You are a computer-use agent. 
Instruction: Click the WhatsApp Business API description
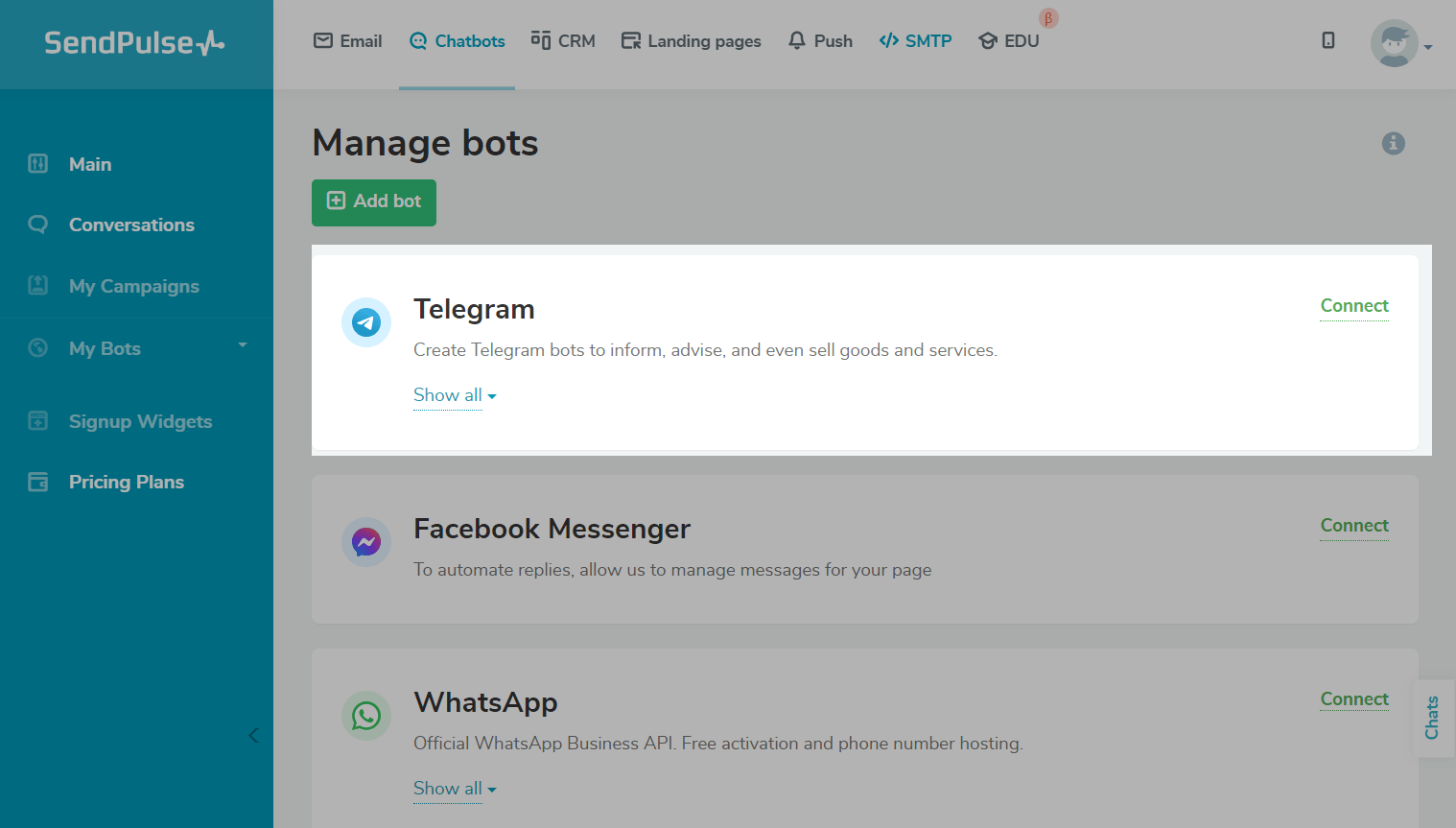[x=718, y=744]
